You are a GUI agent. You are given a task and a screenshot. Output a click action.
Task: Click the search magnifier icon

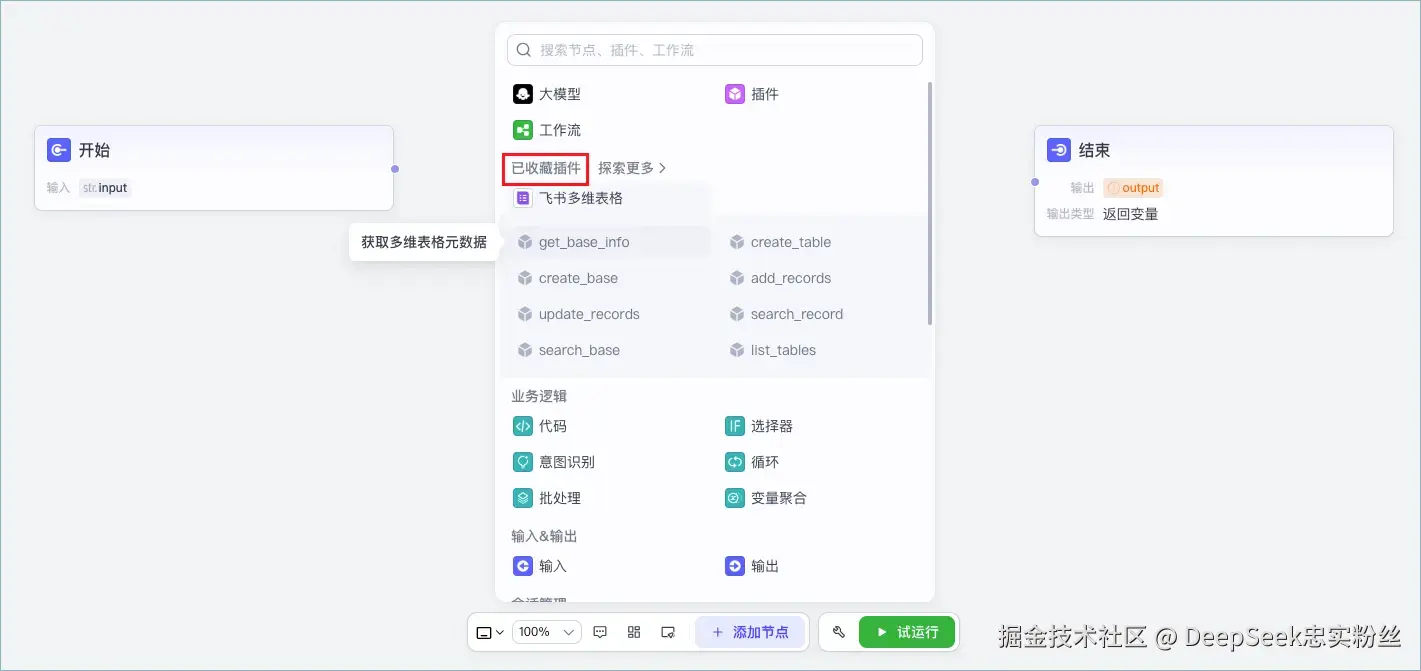(x=524, y=50)
